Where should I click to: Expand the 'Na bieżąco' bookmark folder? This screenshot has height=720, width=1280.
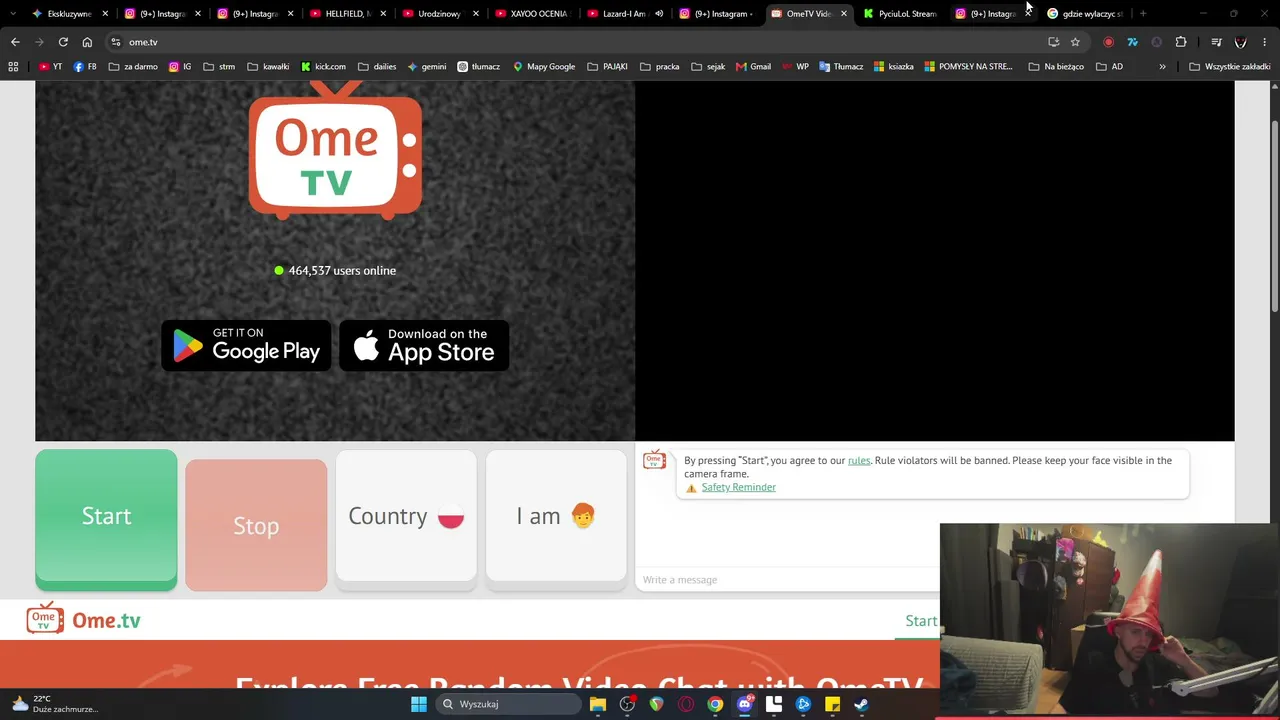click(1056, 67)
